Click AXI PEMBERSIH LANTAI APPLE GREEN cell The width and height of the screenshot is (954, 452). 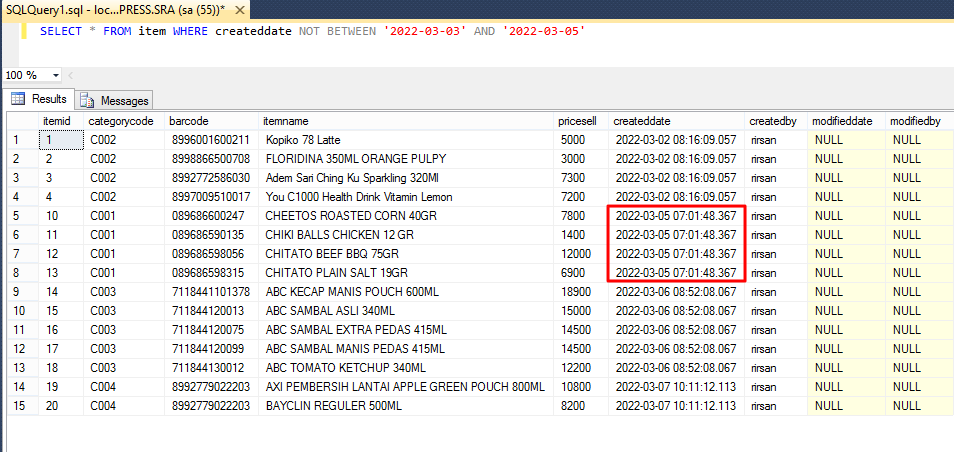(x=406, y=387)
